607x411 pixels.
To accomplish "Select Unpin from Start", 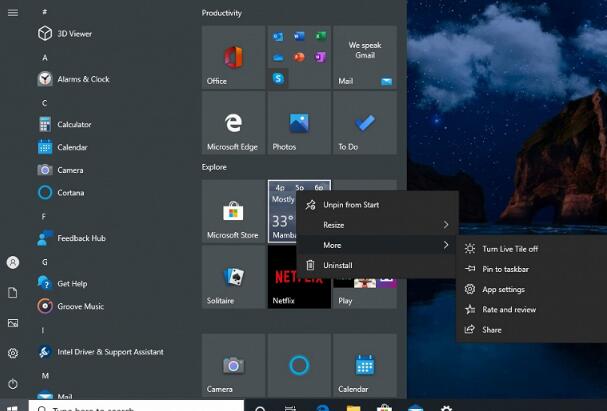I will 350,205.
